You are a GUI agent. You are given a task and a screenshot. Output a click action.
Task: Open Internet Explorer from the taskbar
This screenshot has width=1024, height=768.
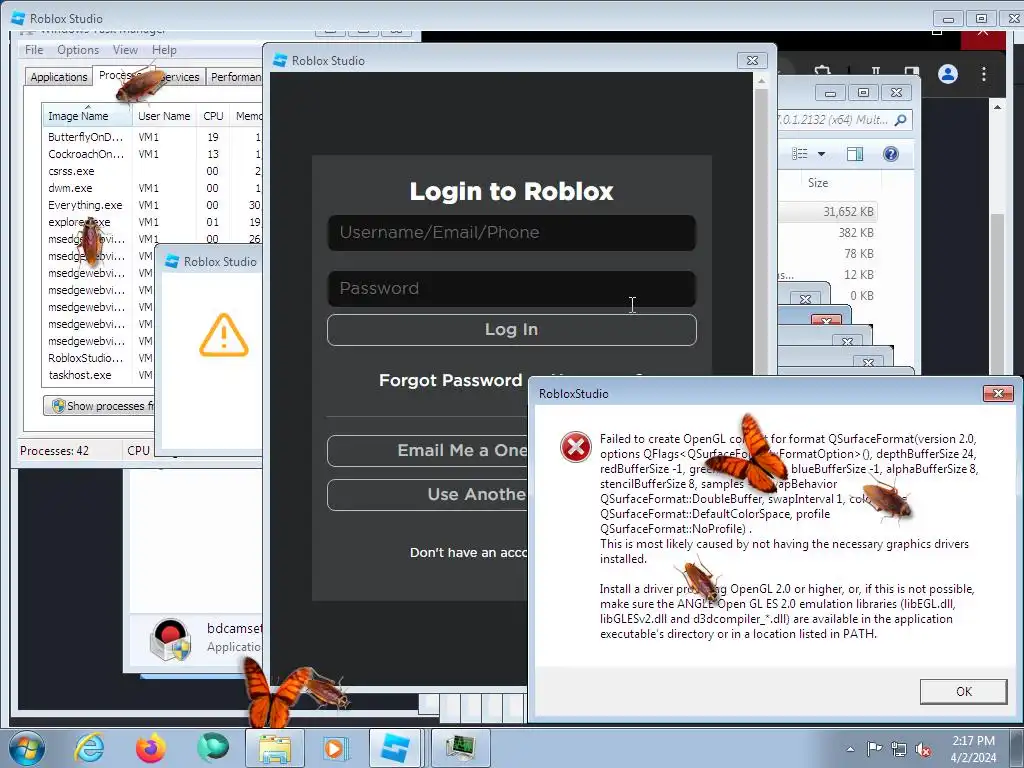[89, 748]
